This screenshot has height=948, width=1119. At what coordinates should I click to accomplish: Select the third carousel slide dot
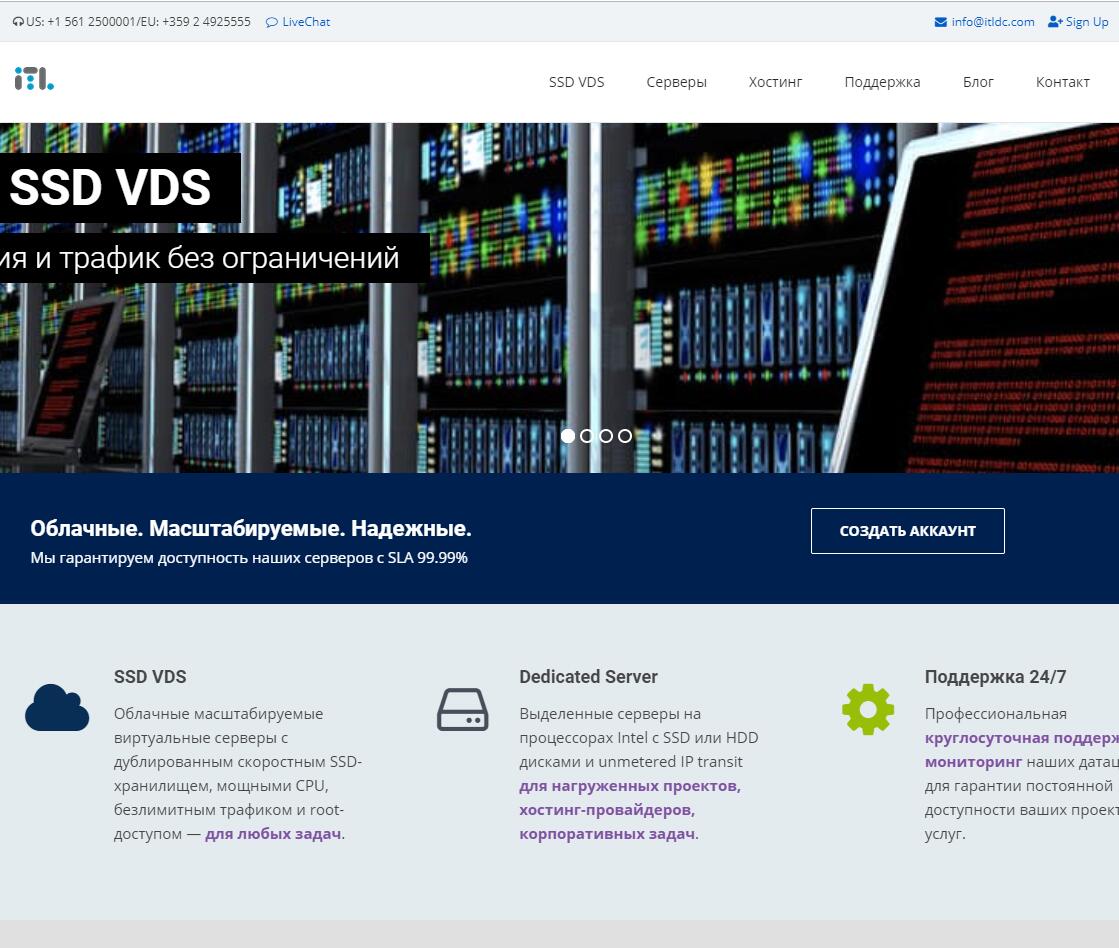(x=605, y=436)
